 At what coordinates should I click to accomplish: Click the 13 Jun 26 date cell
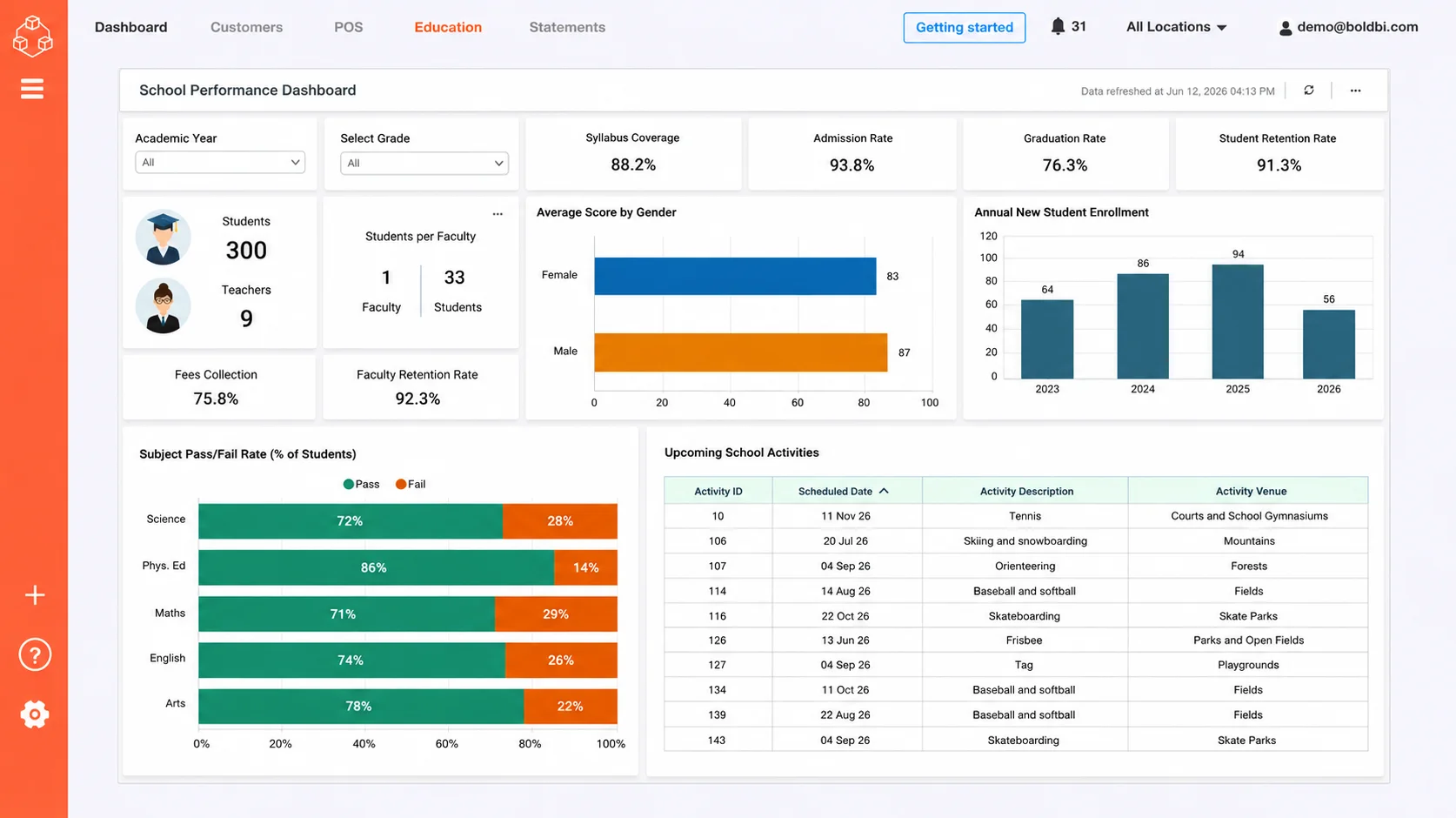tap(845, 640)
